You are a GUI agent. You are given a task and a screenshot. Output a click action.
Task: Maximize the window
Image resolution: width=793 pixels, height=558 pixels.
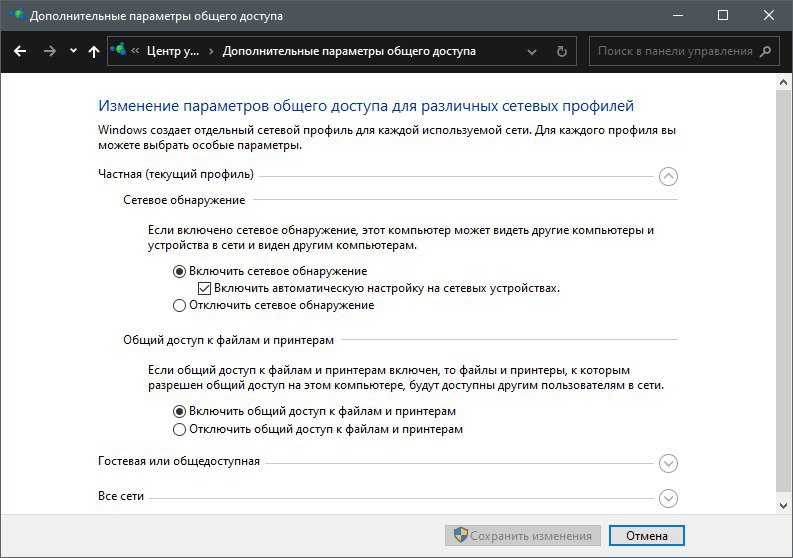click(723, 15)
